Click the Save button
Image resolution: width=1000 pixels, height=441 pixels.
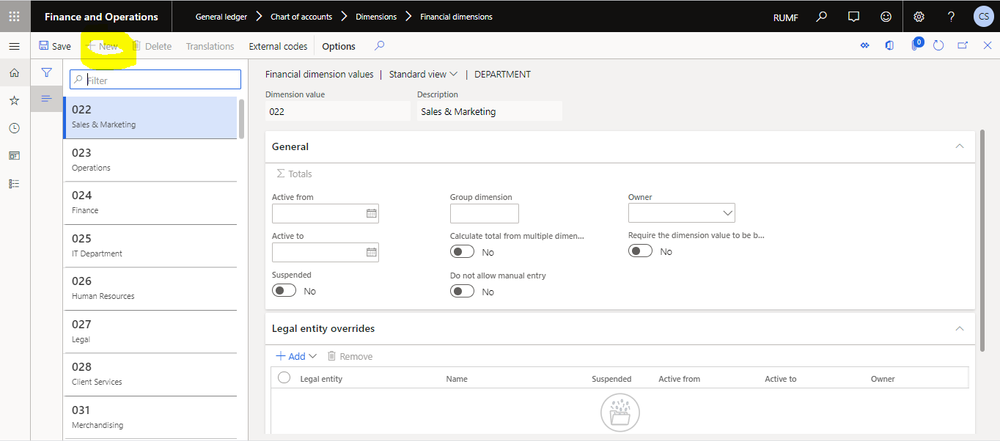tap(54, 46)
